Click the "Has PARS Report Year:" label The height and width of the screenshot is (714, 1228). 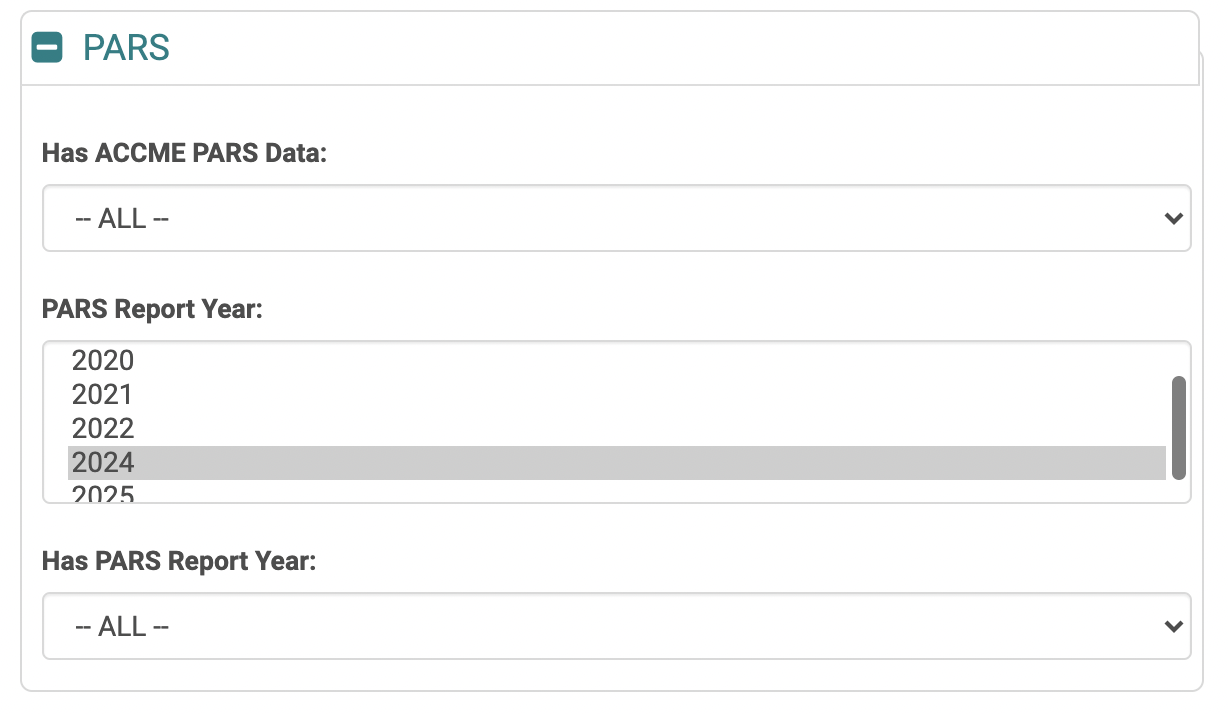point(179,561)
